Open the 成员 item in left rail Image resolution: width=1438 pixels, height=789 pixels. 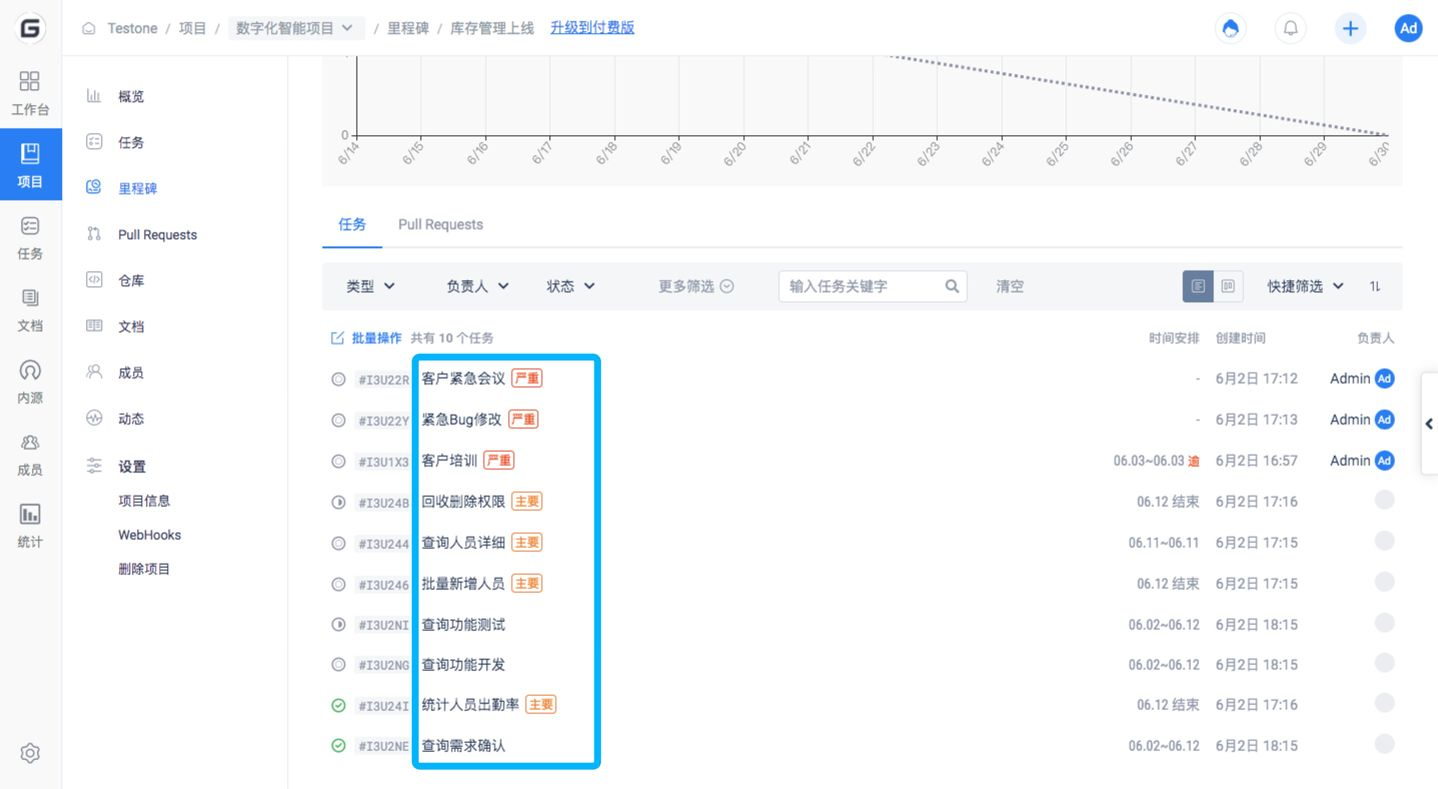click(x=30, y=453)
